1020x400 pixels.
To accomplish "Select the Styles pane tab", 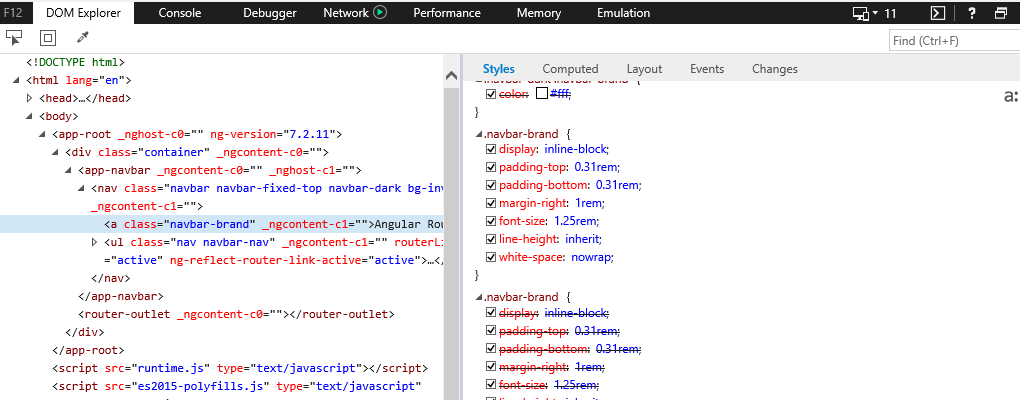I will point(498,69).
